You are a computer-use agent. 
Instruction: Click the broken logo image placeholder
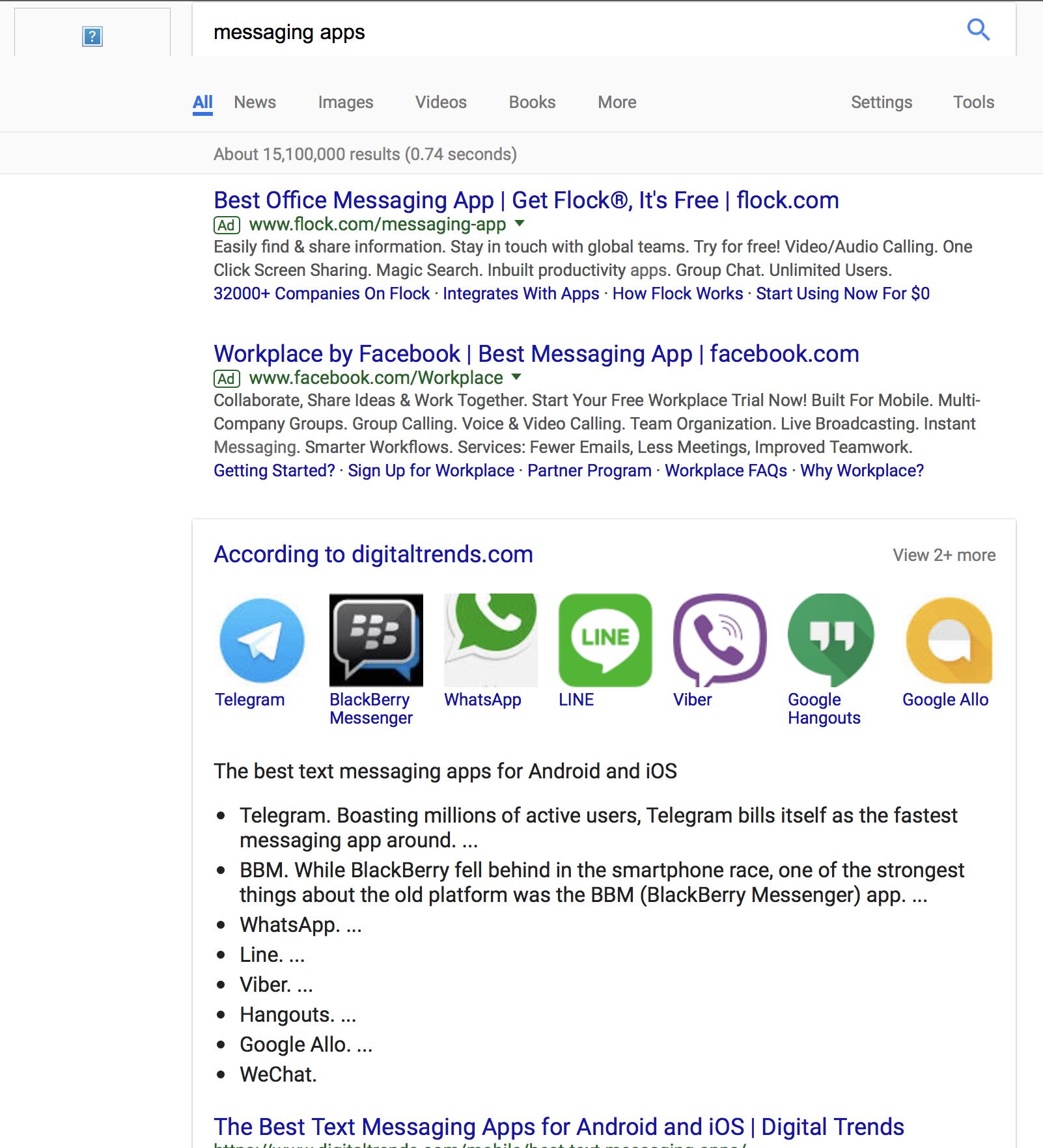coord(92,36)
